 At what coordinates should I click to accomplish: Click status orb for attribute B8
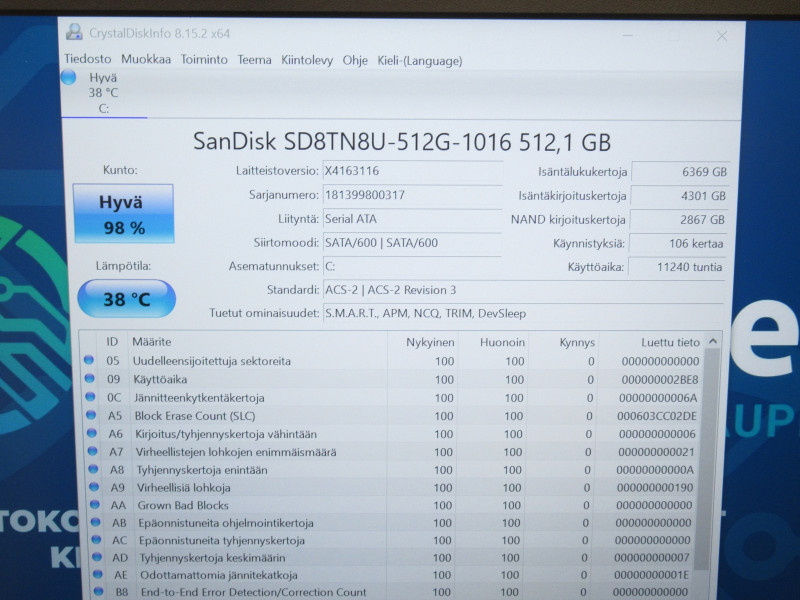click(x=98, y=591)
